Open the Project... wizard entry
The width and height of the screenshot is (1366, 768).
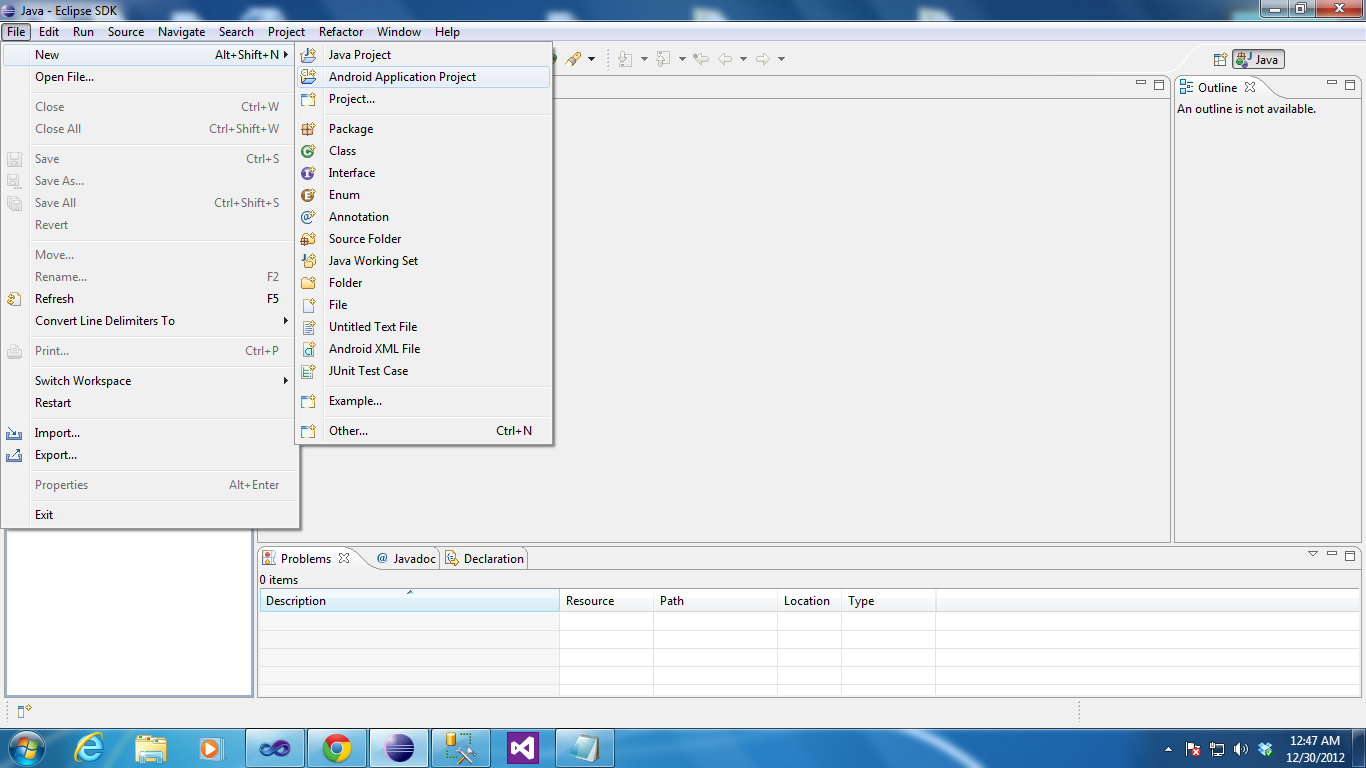pos(423,99)
